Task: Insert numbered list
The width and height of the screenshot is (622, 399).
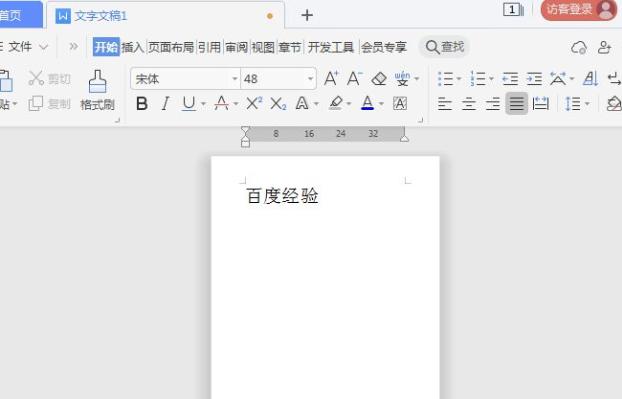Action: 477,79
